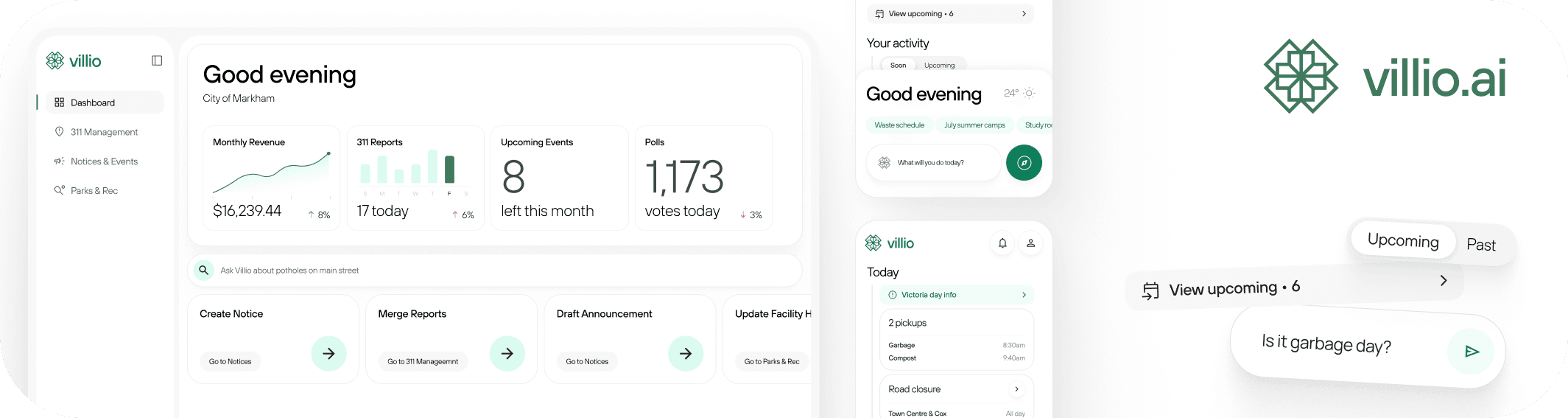
Task: Open Dashboard in the sidebar
Action: [x=105, y=102]
